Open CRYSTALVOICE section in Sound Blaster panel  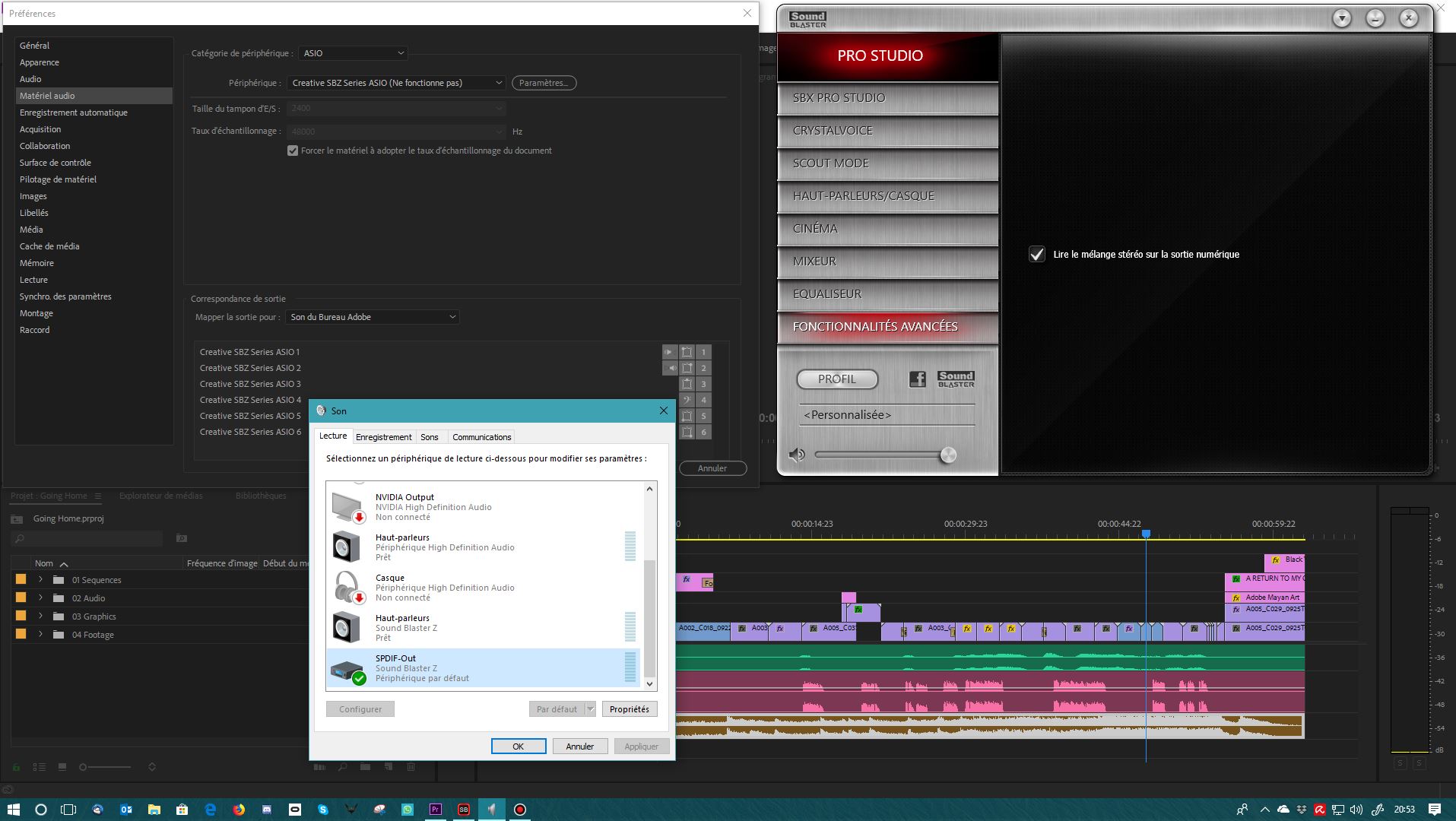tap(888, 131)
